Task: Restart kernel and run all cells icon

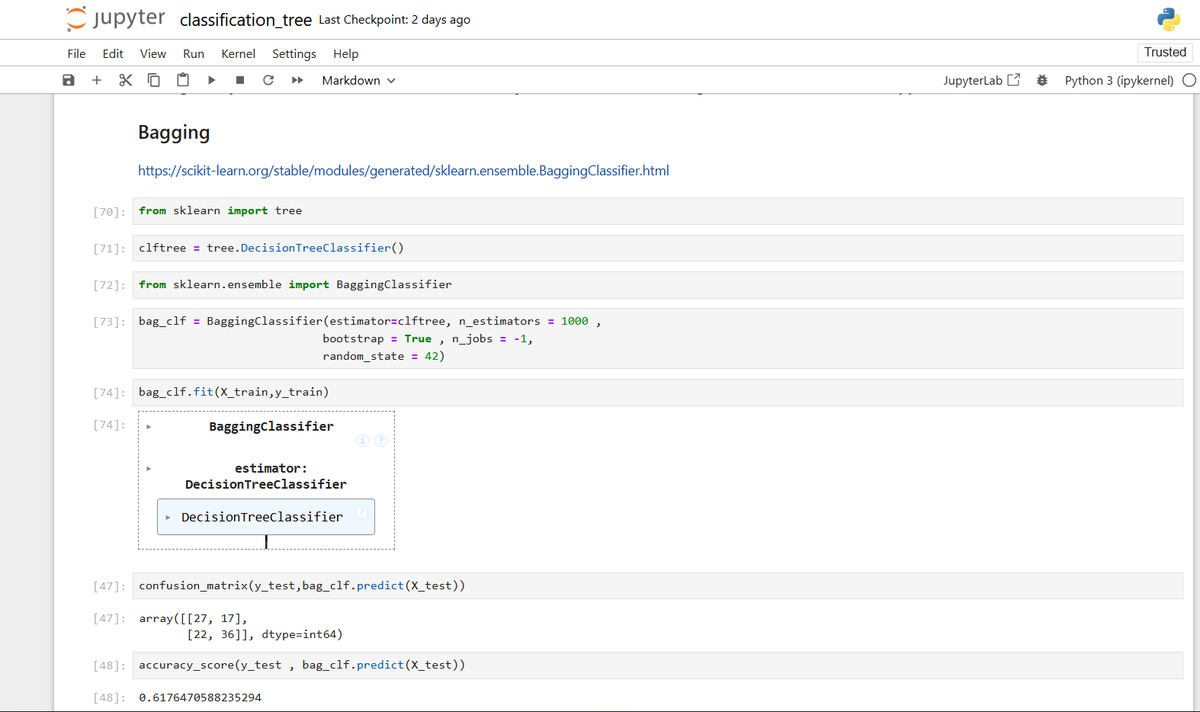Action: tap(298, 81)
